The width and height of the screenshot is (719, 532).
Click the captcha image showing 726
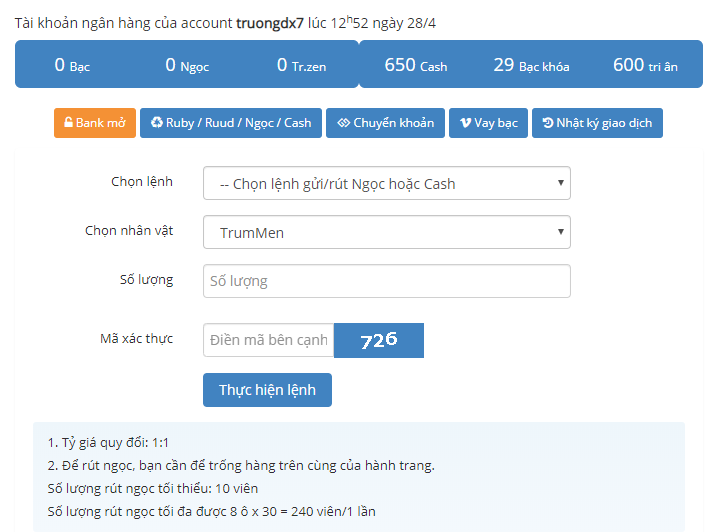click(x=379, y=340)
